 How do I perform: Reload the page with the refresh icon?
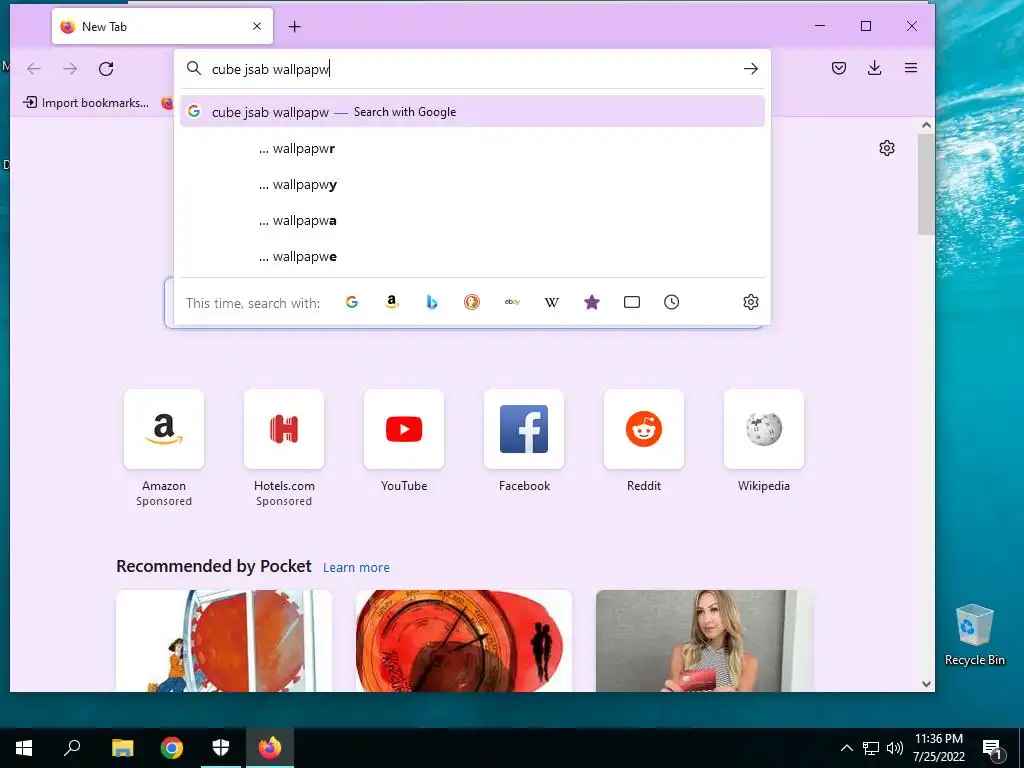click(x=106, y=69)
